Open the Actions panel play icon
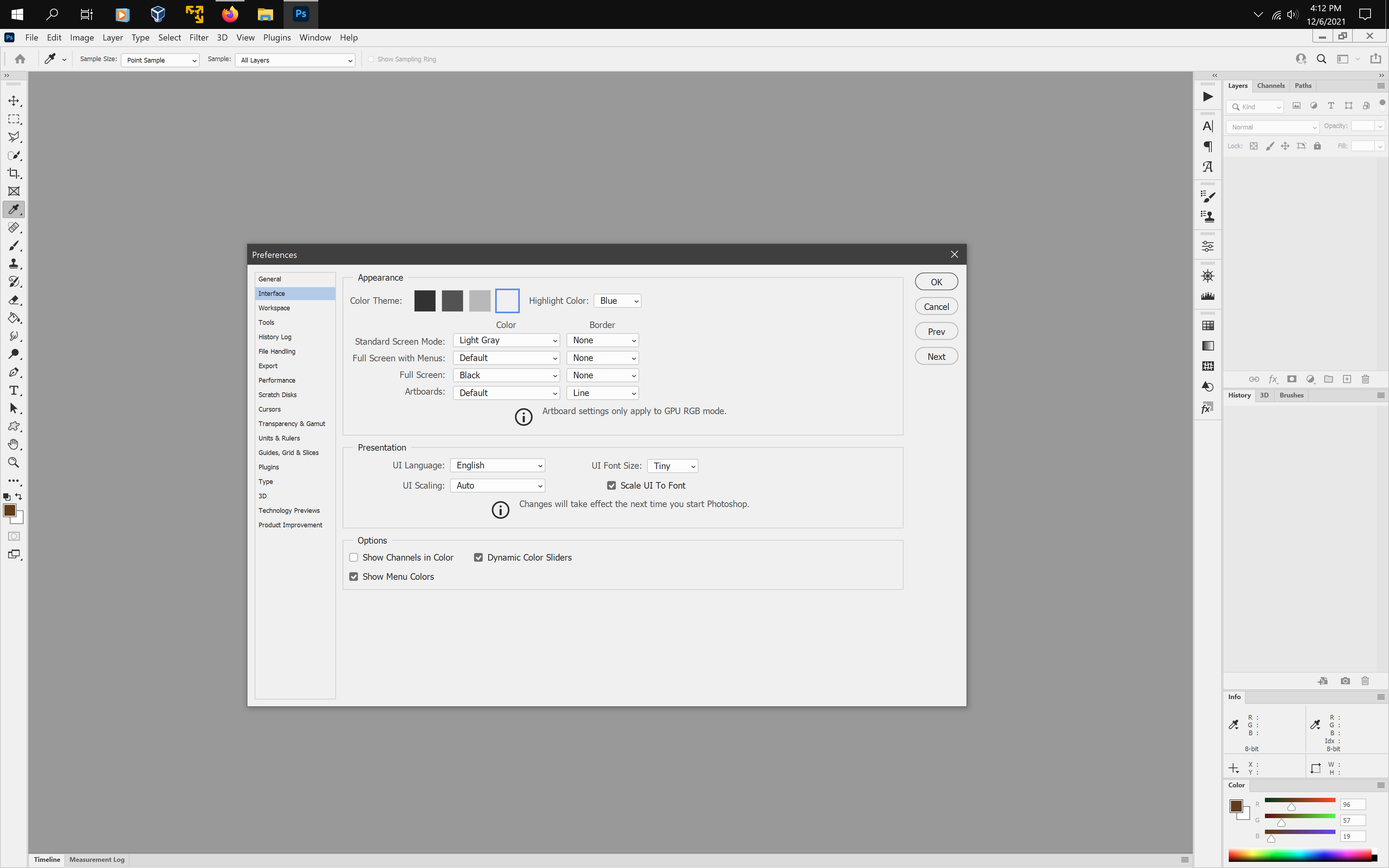Screen dimensions: 1389x868 (1208, 97)
